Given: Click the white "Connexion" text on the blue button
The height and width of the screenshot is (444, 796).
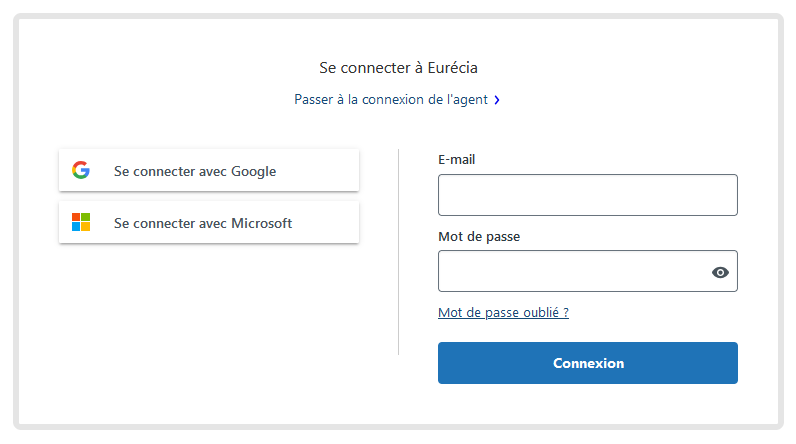Looking at the screenshot, I should tap(588, 363).
